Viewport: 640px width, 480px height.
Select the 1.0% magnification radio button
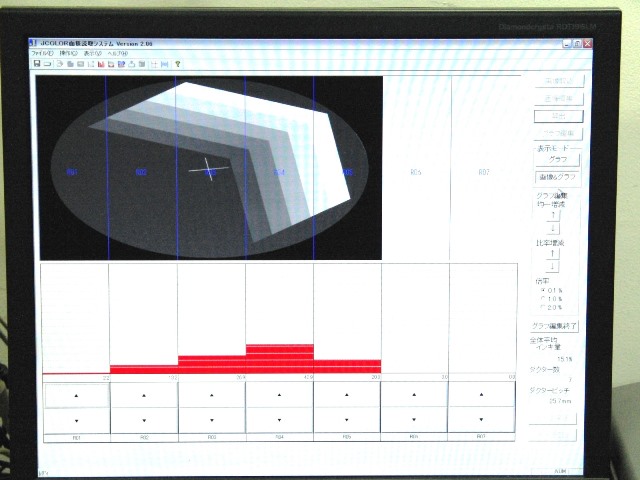[x=543, y=299]
